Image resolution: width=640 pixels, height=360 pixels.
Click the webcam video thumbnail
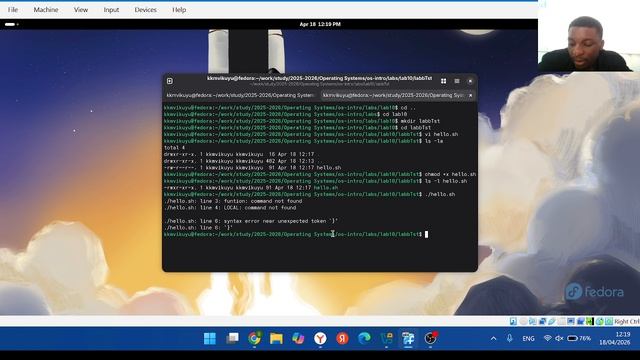(x=589, y=36)
